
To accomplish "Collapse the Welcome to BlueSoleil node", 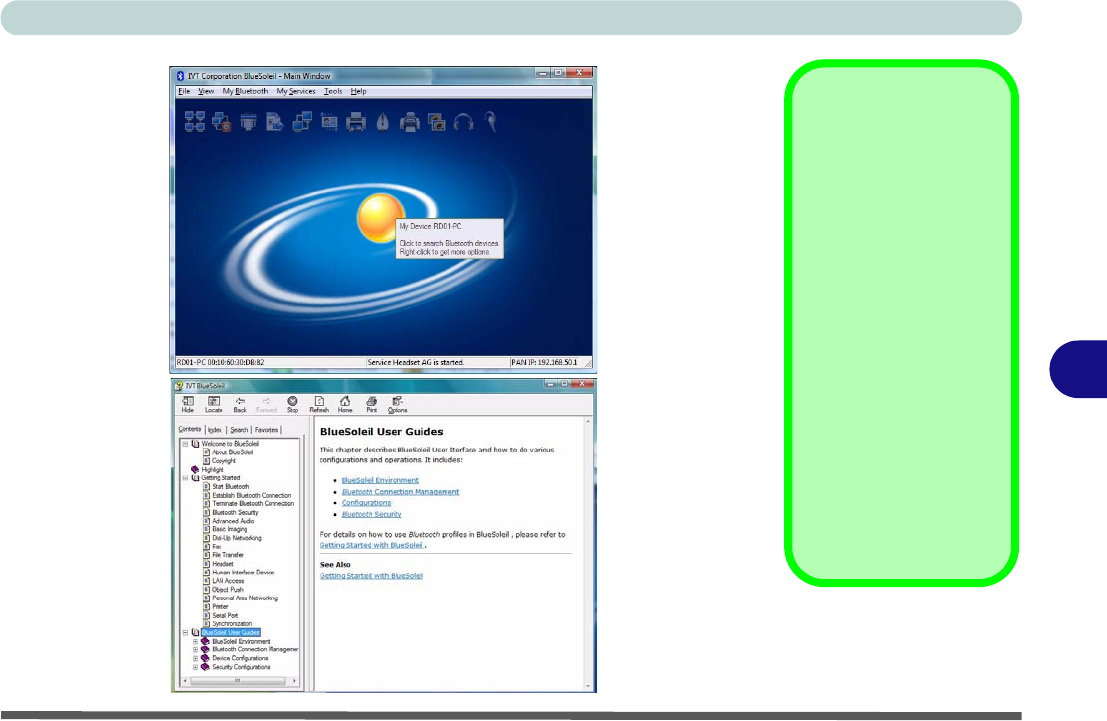I will click(186, 444).
